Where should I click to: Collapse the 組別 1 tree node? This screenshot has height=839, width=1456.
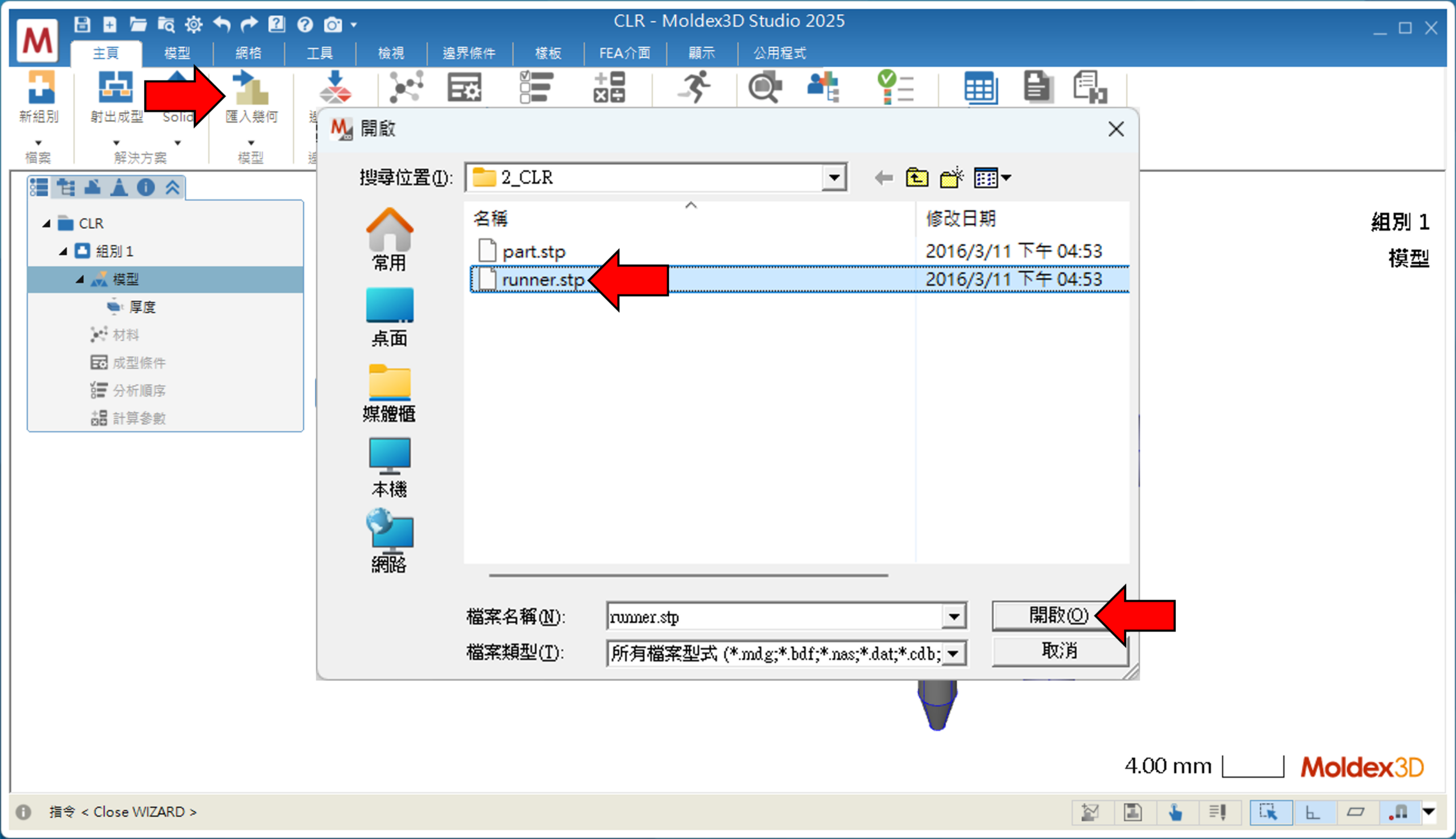(63, 251)
